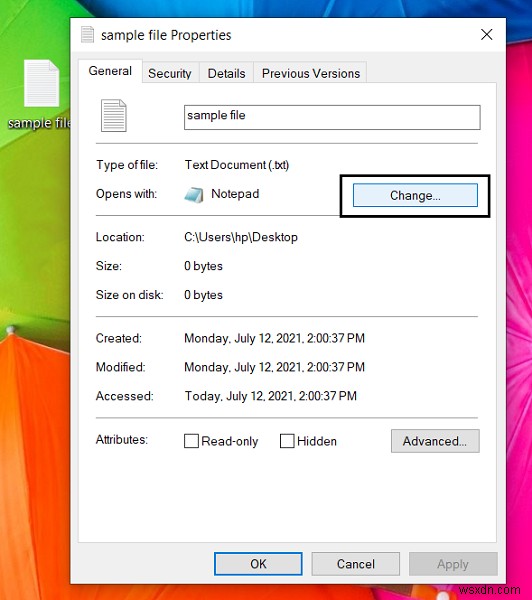Tick the Hidden attribute checkbox

click(x=287, y=441)
